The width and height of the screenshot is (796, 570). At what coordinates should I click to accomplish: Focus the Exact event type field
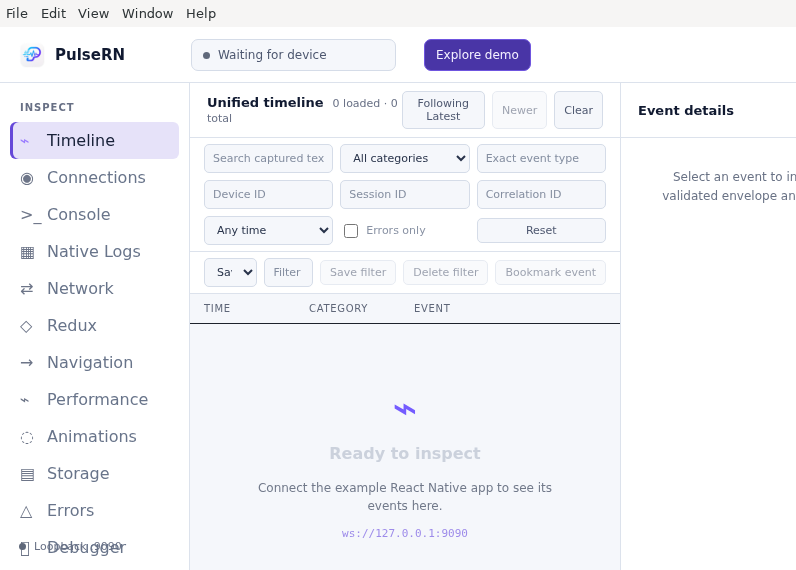(x=541, y=158)
